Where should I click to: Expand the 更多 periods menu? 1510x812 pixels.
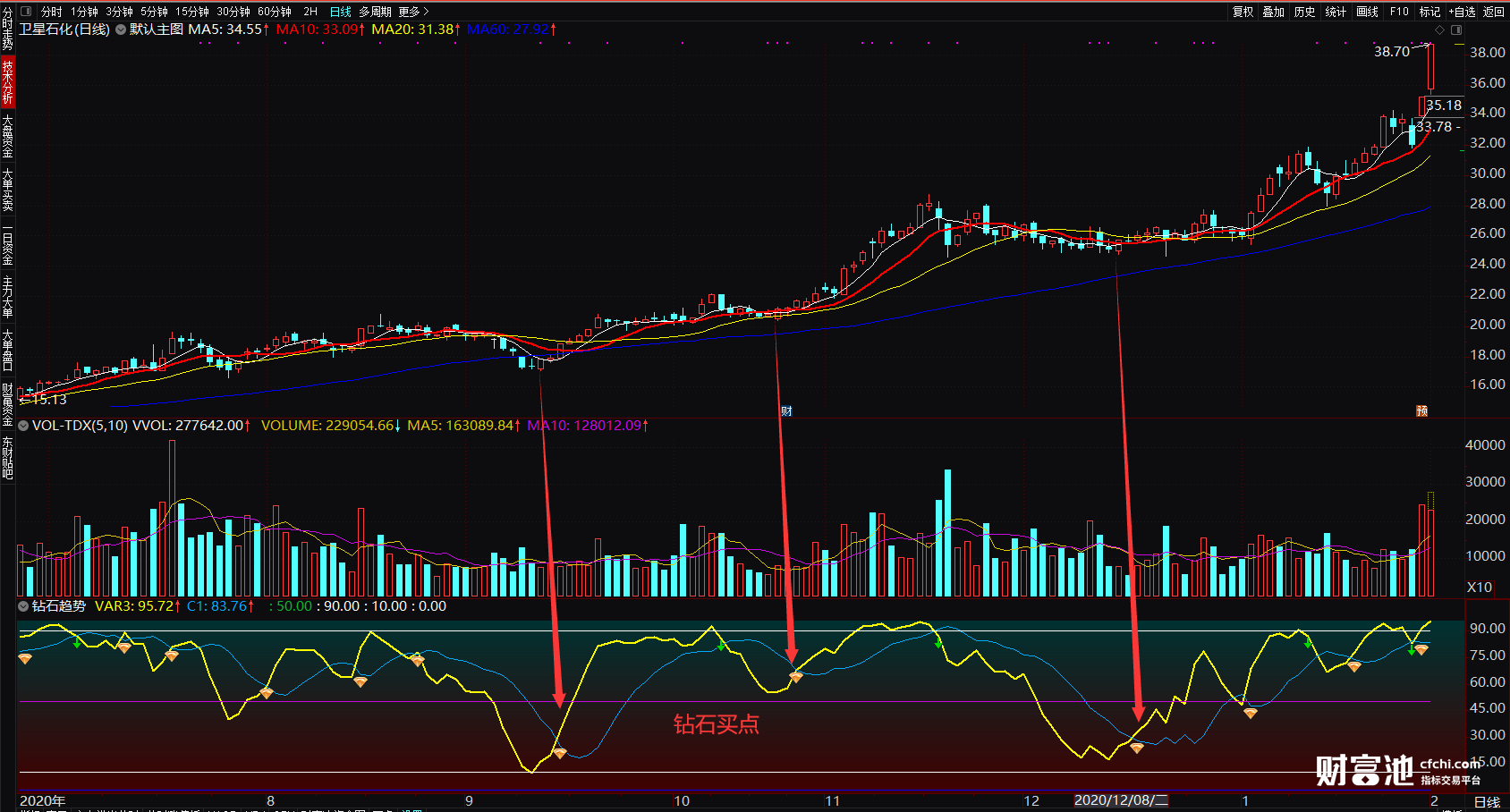click(414, 12)
